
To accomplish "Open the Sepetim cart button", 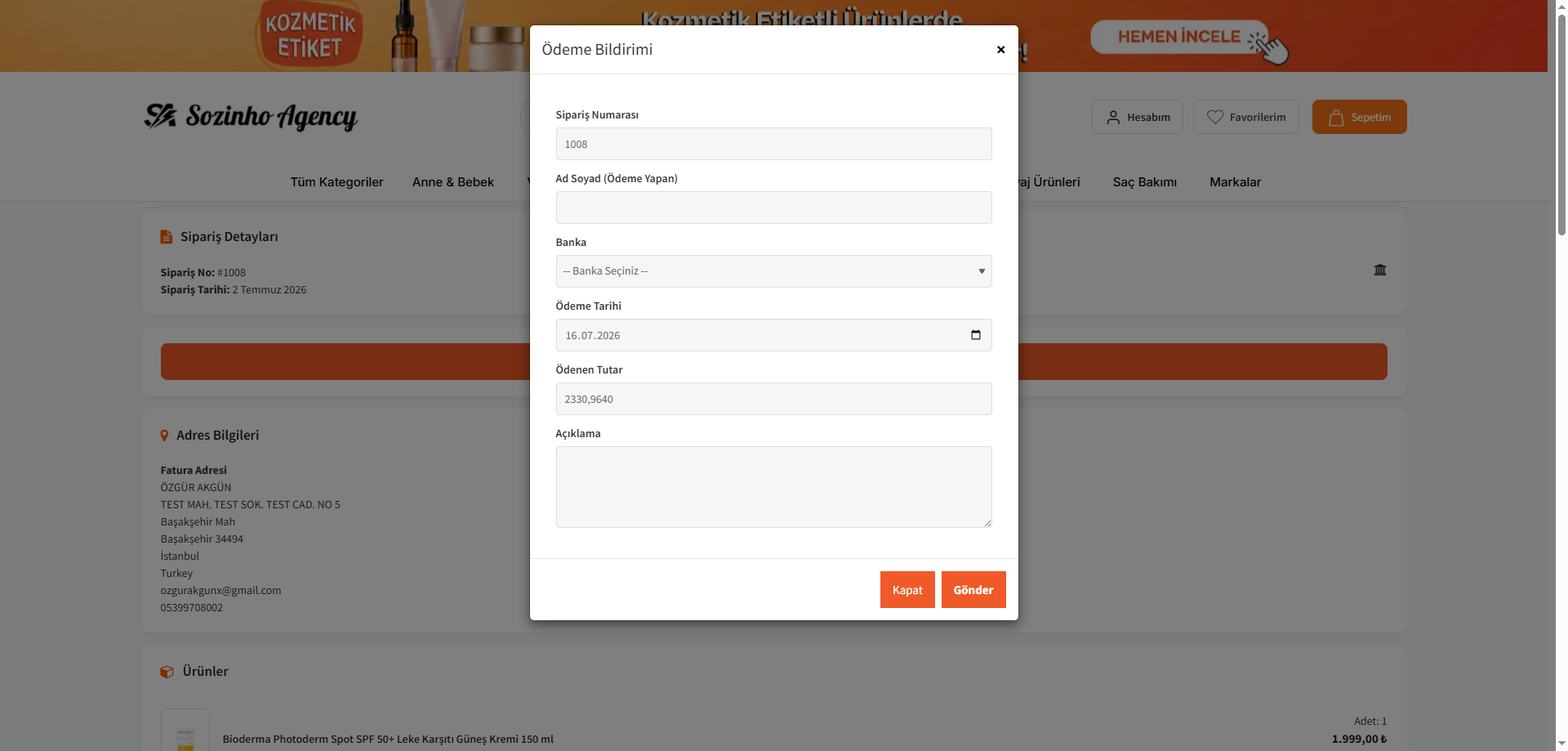I will 1359,117.
